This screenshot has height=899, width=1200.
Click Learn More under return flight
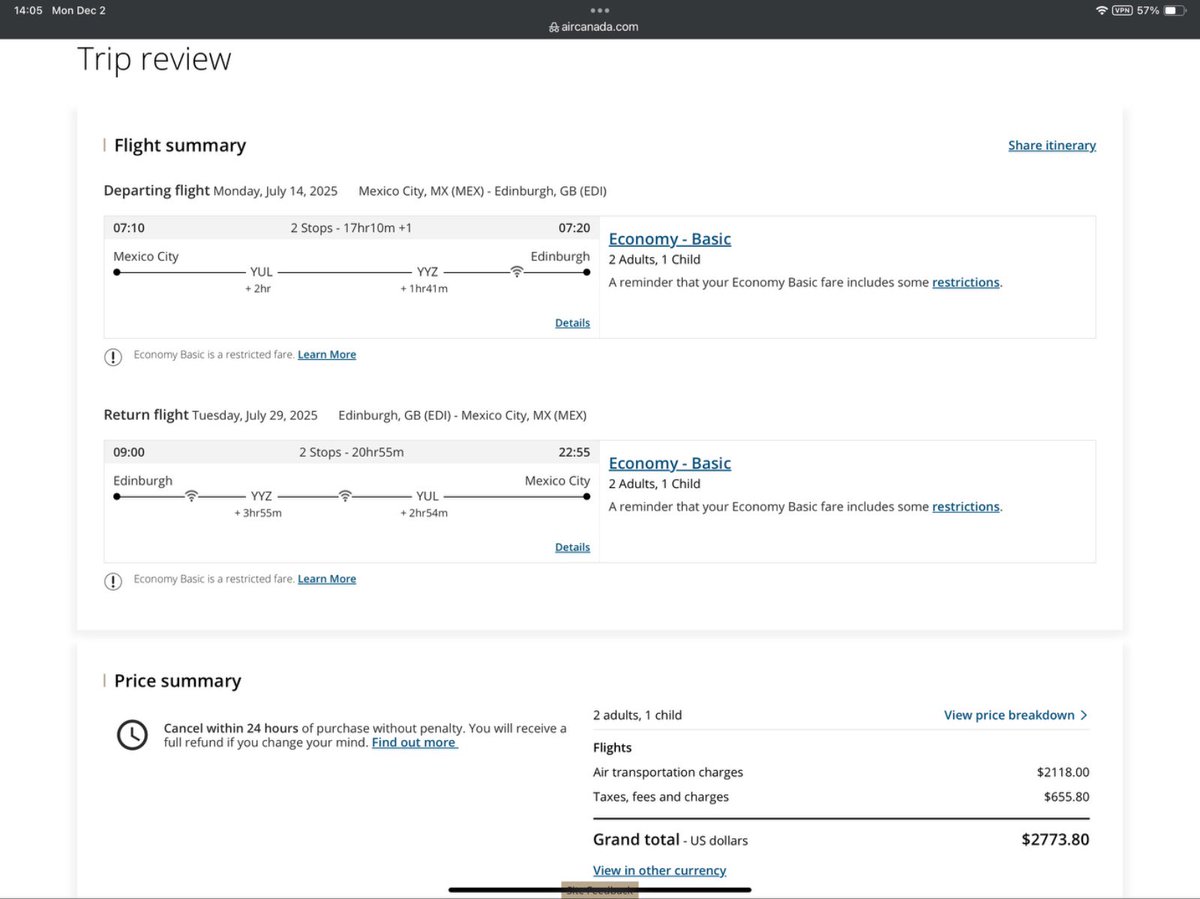click(x=327, y=579)
